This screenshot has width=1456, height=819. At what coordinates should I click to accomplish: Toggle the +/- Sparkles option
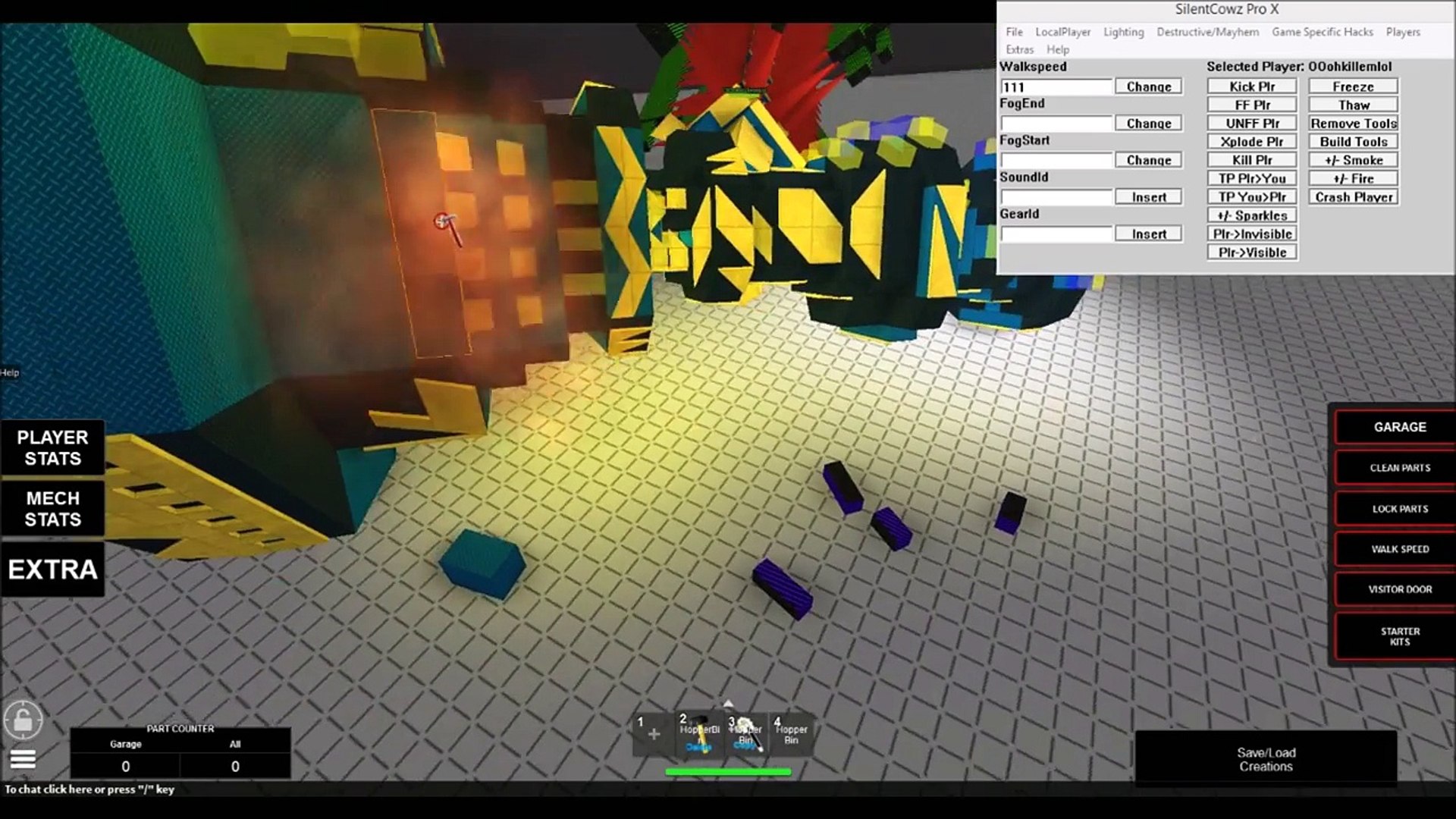pos(1252,215)
